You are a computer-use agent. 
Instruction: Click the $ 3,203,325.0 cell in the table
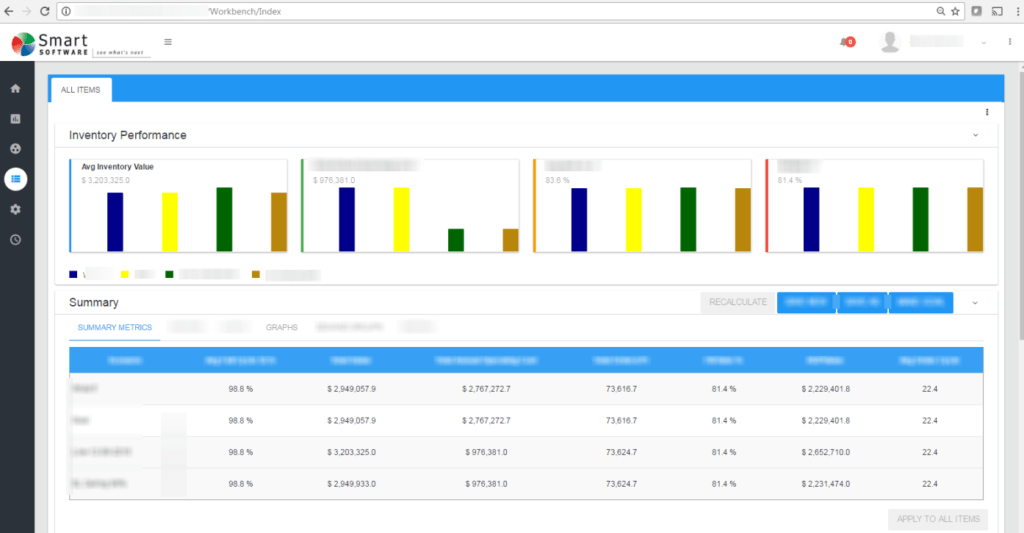(x=351, y=452)
